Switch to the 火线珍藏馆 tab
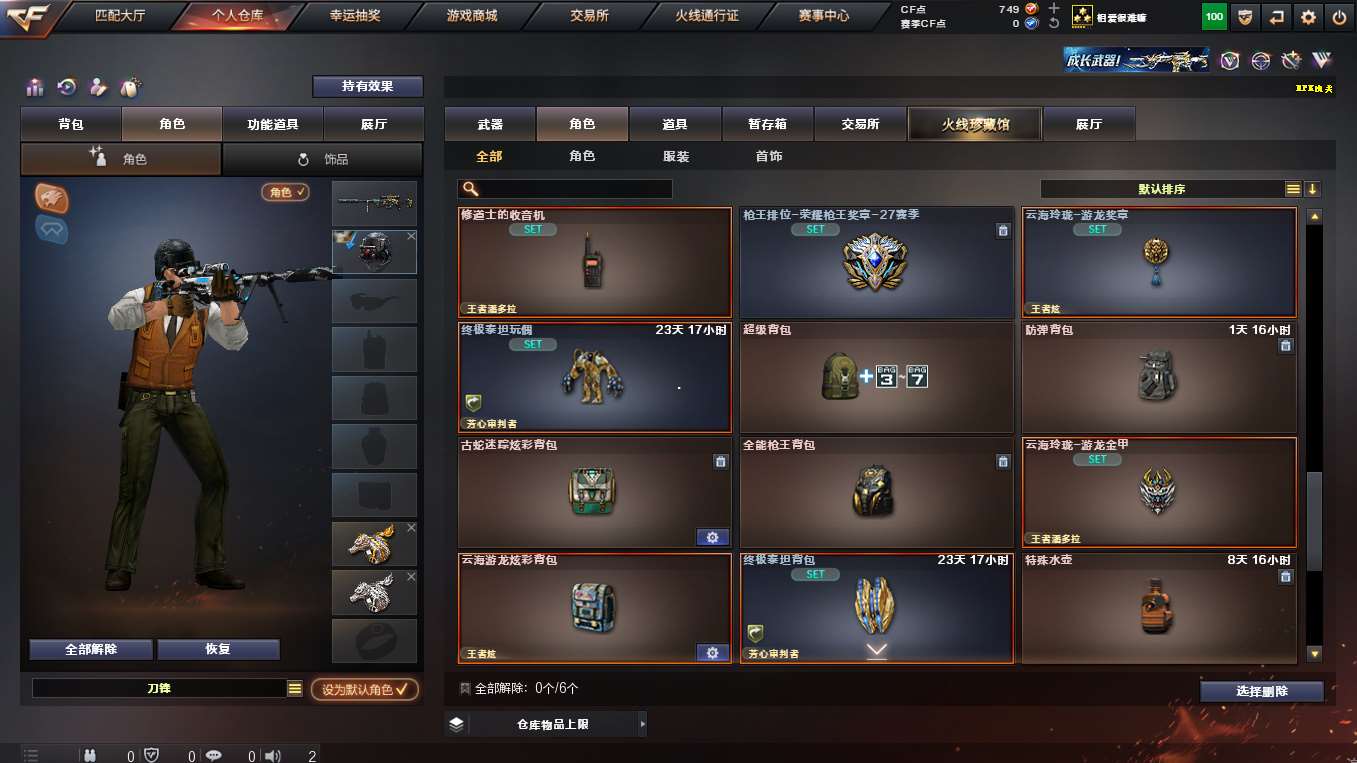 pos(975,124)
